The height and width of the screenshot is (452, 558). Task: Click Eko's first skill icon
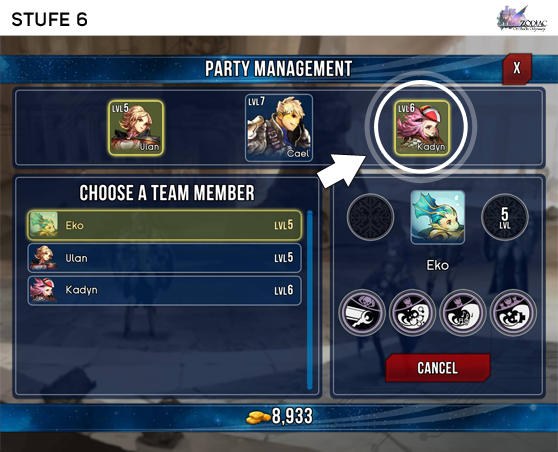362,313
